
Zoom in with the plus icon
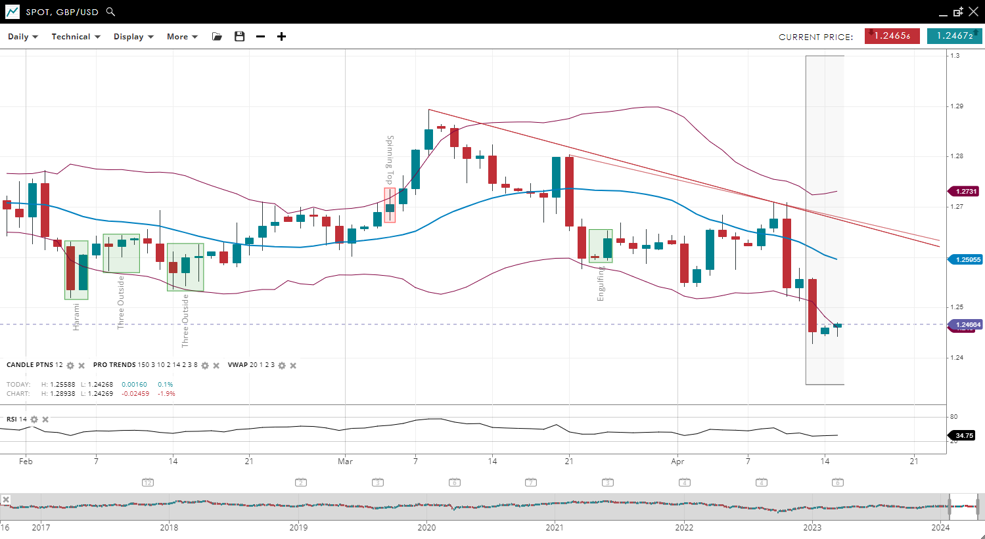[282, 37]
